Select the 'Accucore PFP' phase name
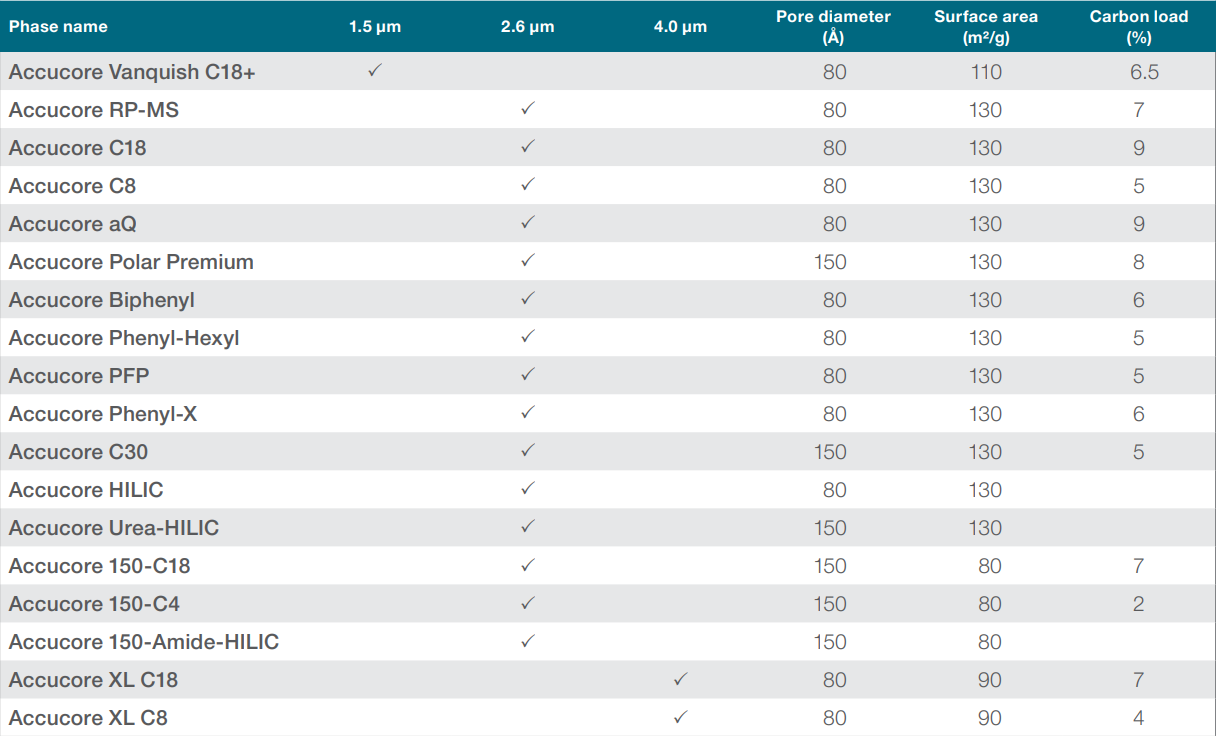This screenshot has width=1216, height=736. (80, 376)
